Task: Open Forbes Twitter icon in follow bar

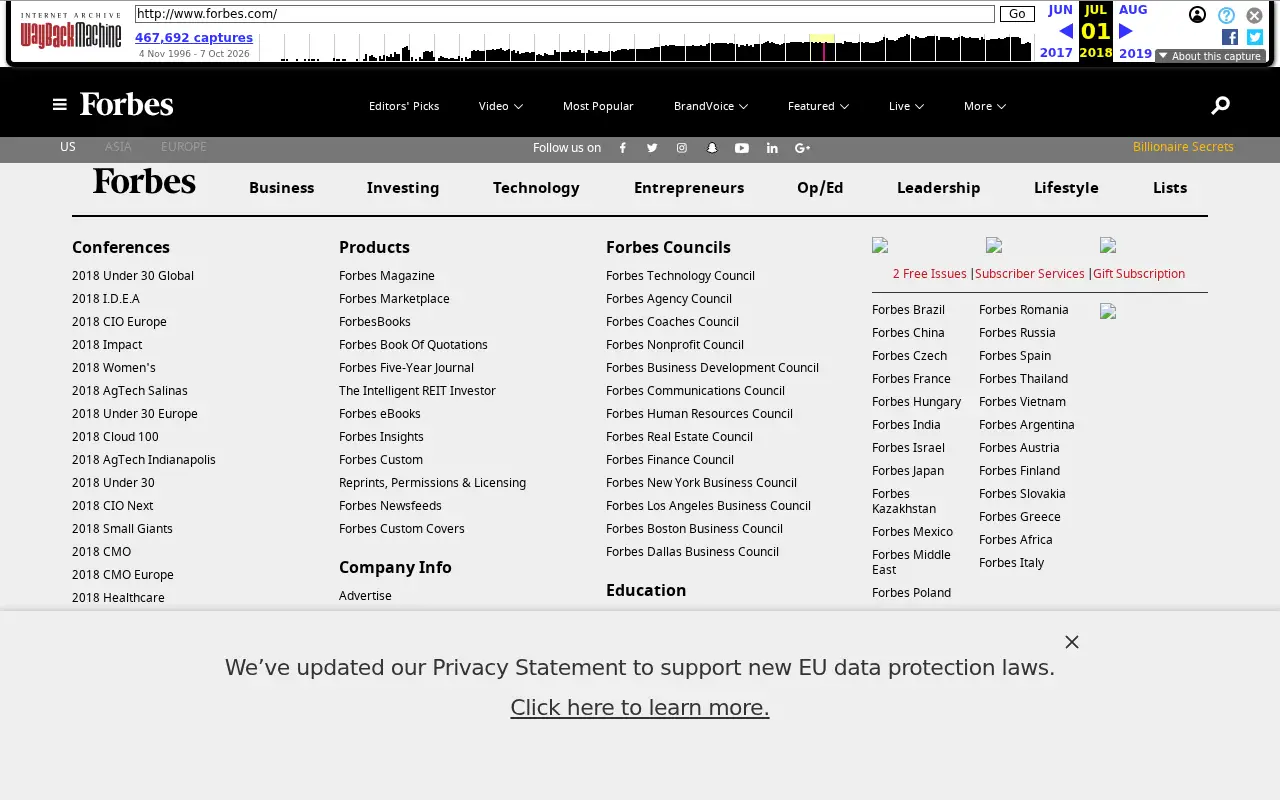Action: coord(652,148)
